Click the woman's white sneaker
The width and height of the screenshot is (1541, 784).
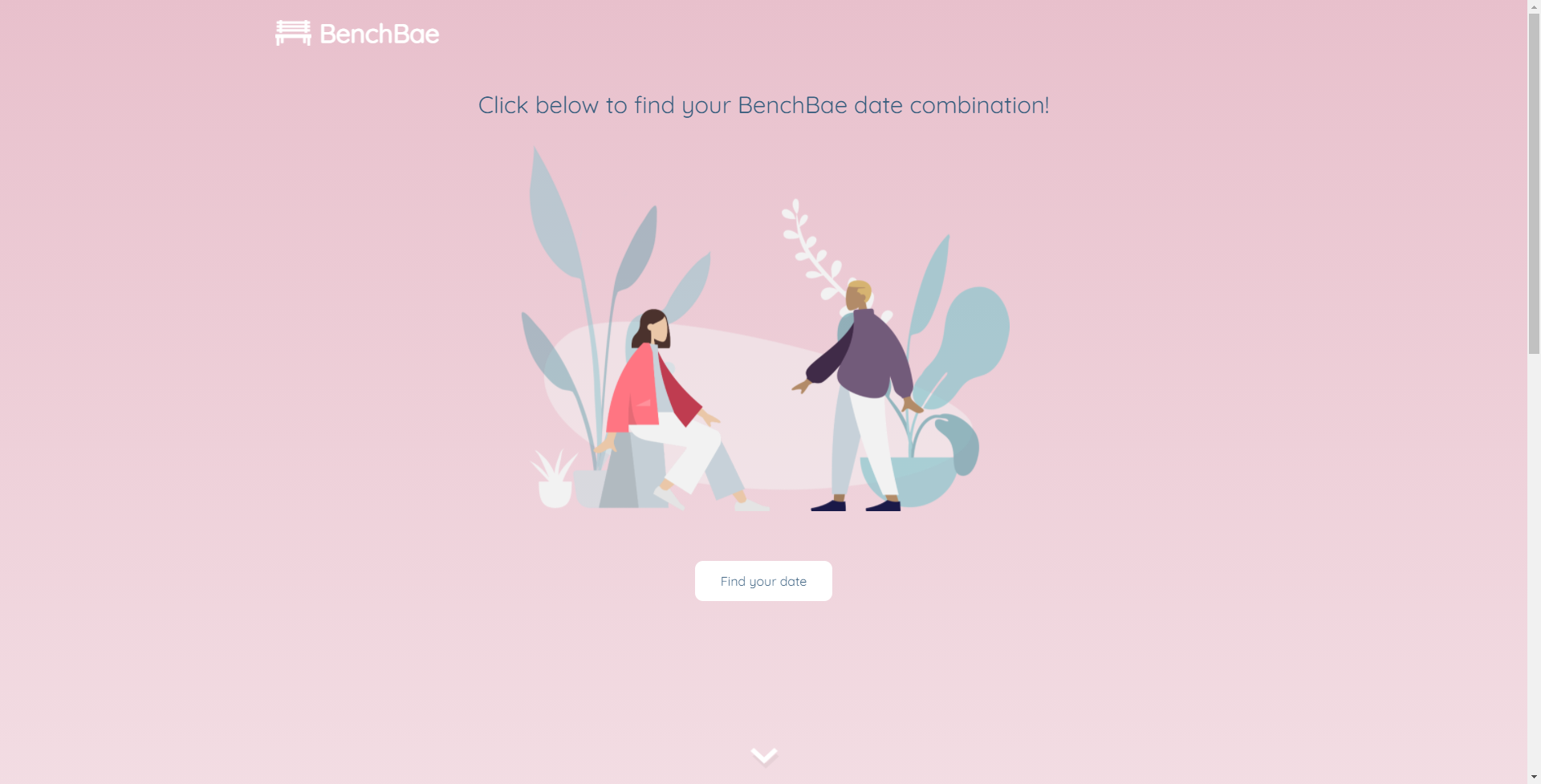(752, 506)
